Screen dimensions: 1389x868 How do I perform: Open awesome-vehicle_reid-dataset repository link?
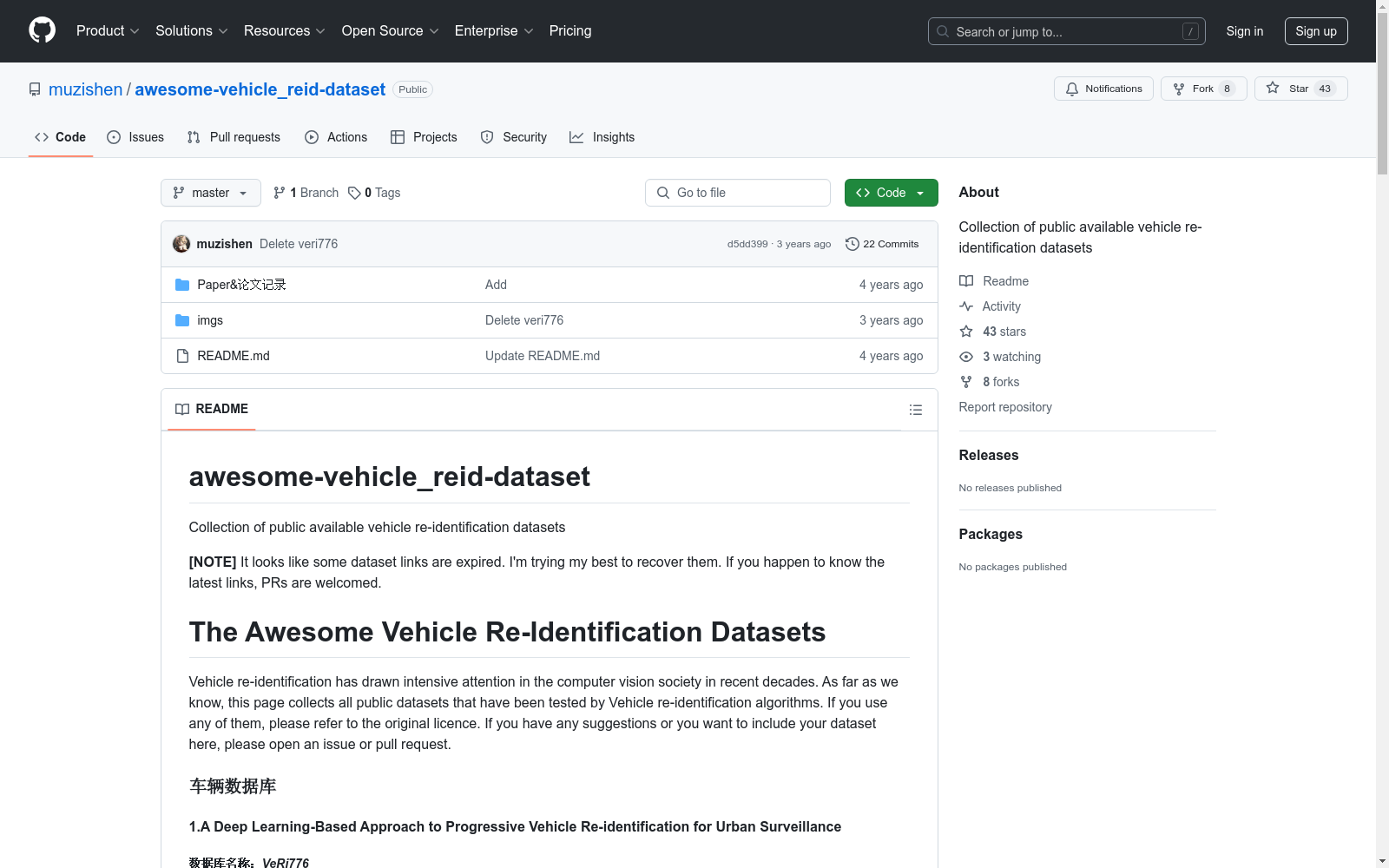tap(260, 89)
